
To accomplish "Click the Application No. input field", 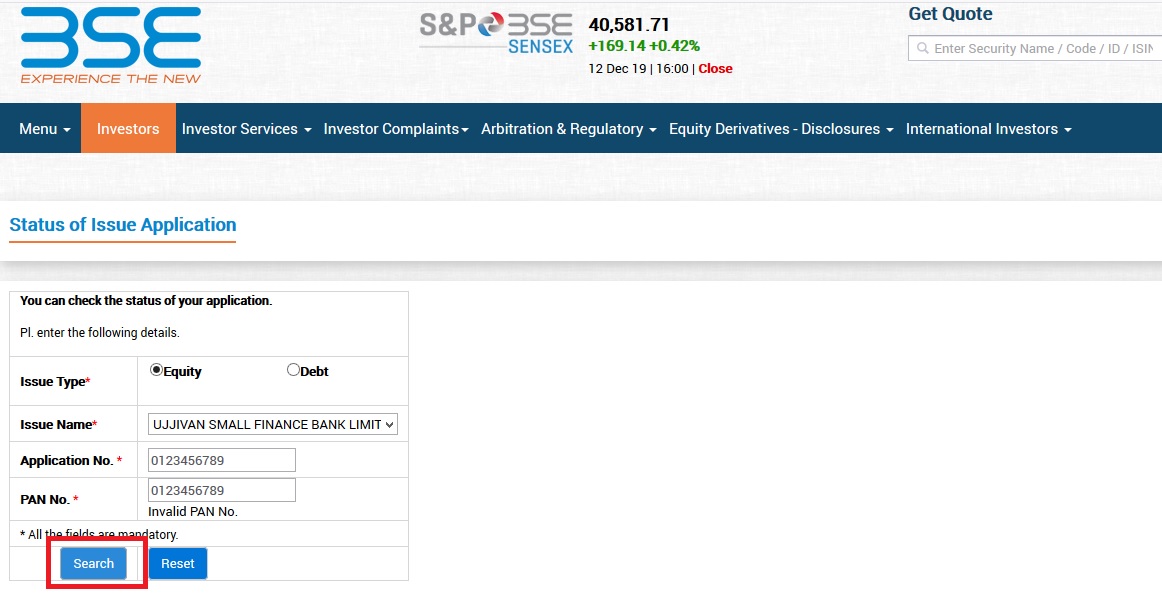I will (x=222, y=460).
